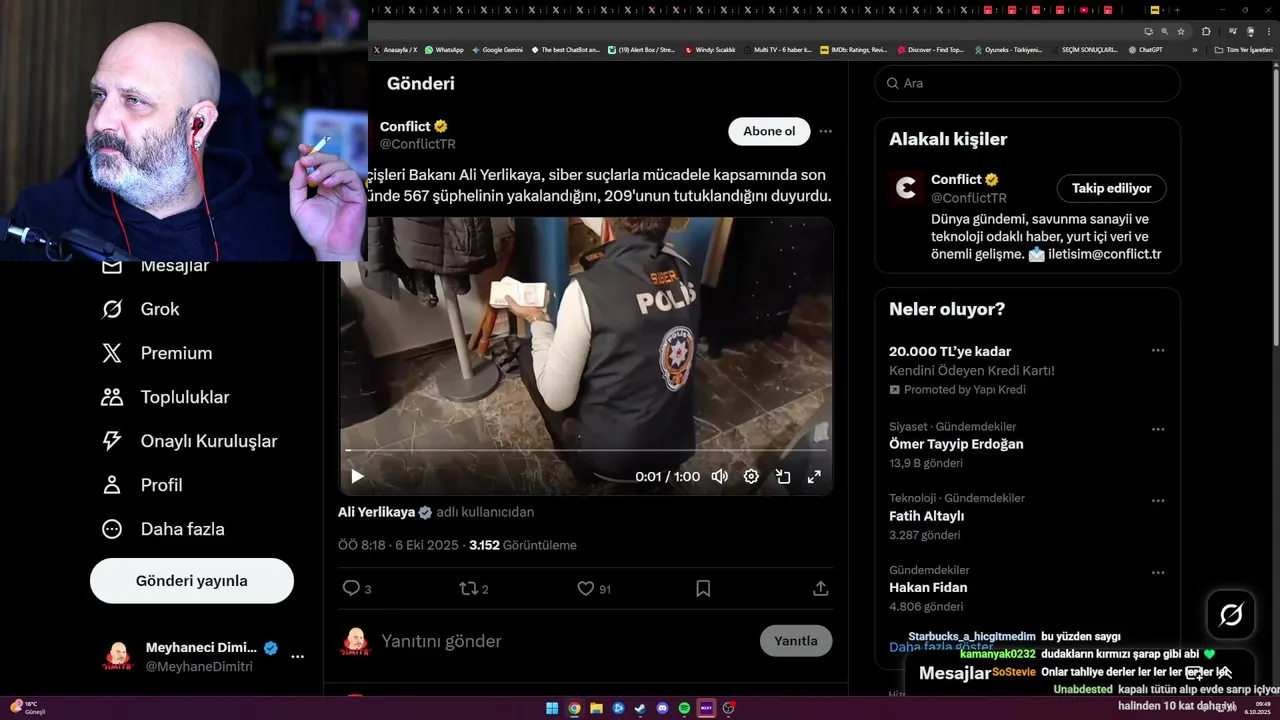Open Daha fazla circle icon in sidebar
1280x720 pixels.
coord(112,529)
